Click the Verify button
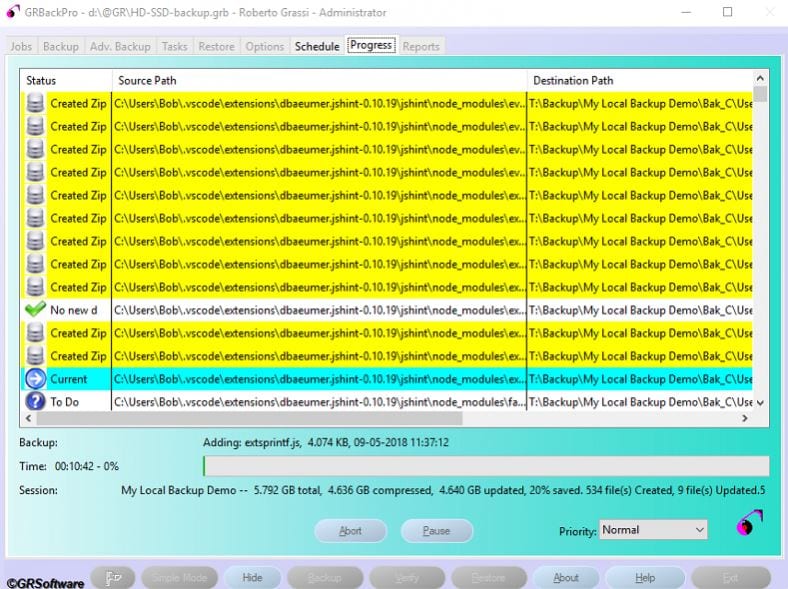The height and width of the screenshot is (589, 788). click(x=407, y=577)
